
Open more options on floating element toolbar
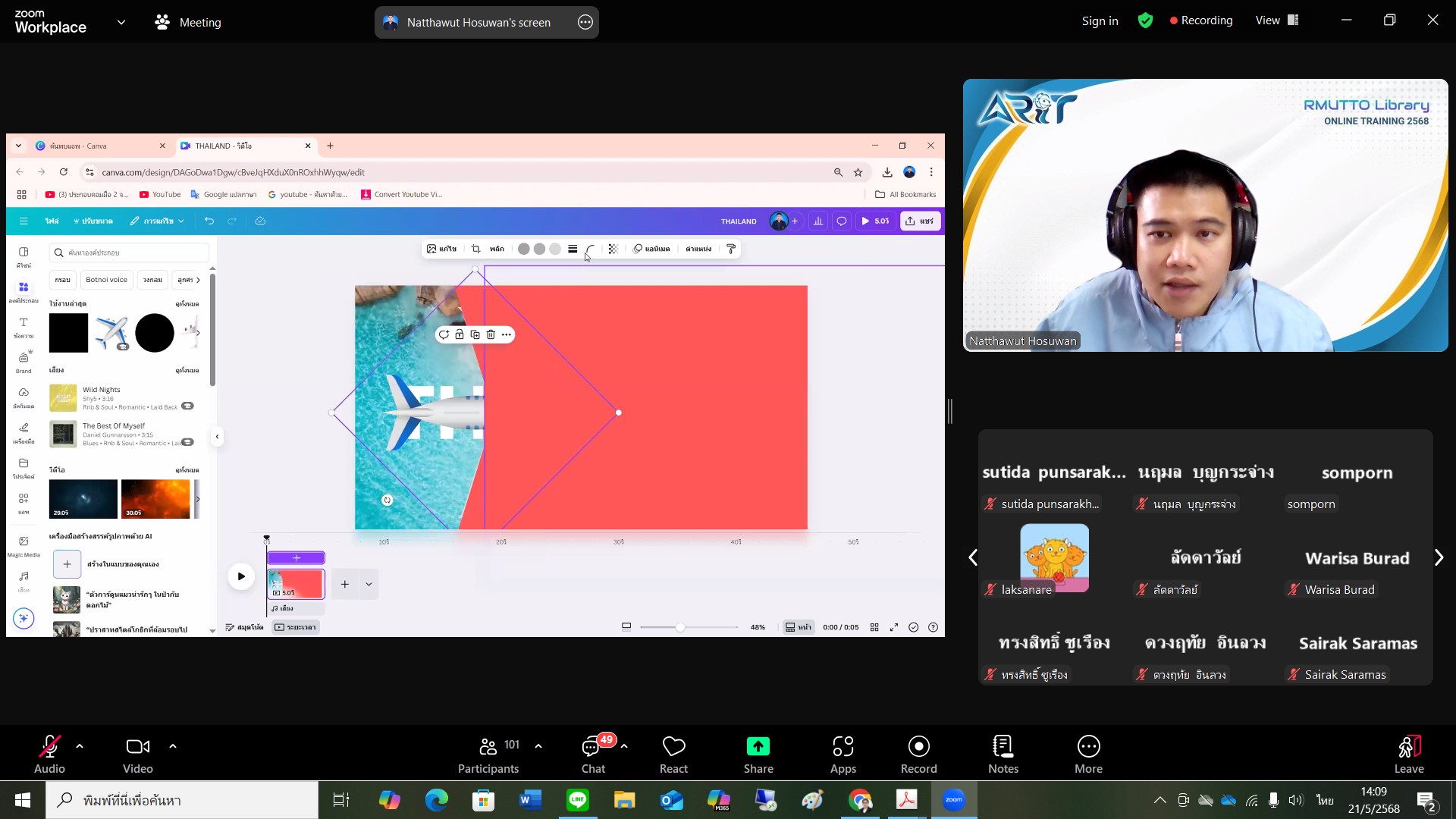point(507,334)
